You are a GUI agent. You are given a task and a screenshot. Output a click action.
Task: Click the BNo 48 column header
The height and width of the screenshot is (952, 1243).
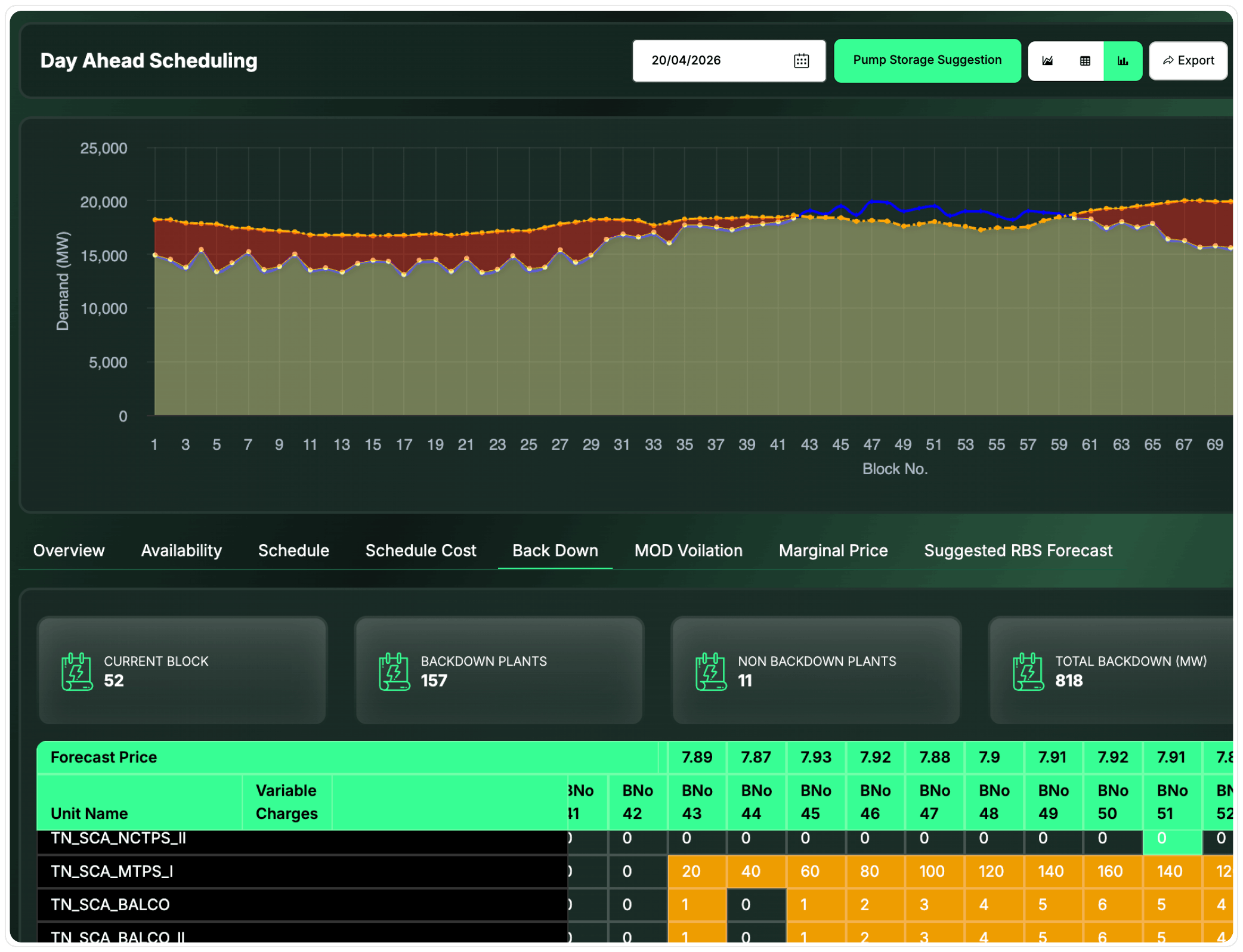(x=994, y=802)
